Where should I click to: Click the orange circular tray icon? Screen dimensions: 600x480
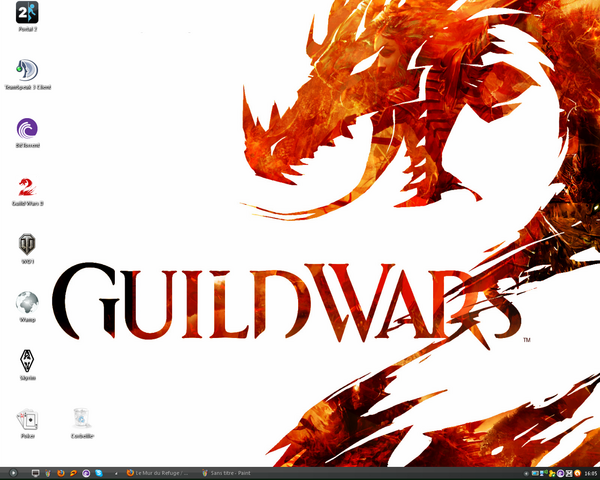click(577, 473)
